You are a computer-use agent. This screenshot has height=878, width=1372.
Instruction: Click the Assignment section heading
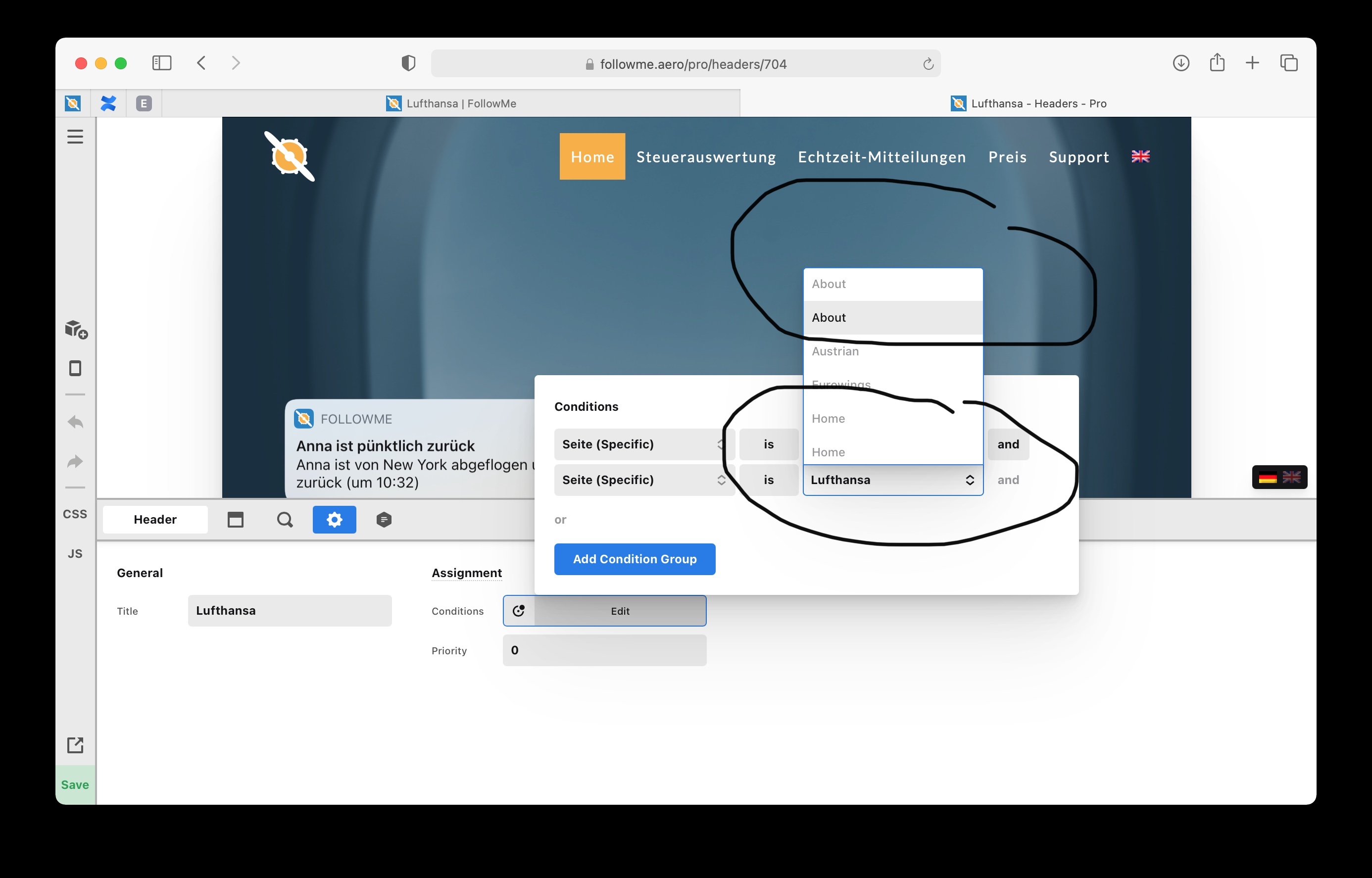[467, 573]
